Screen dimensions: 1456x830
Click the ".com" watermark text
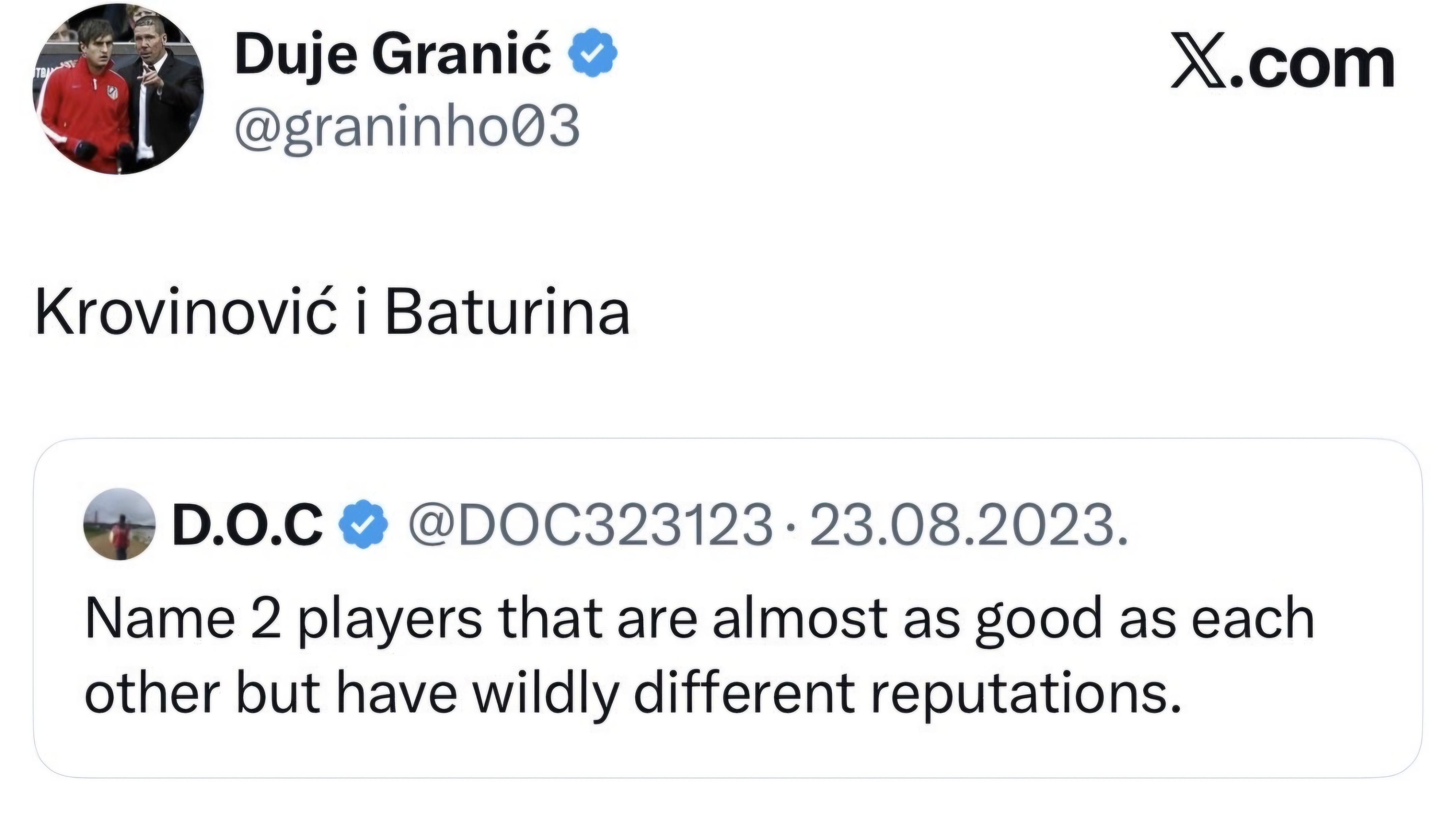[x=1313, y=66]
